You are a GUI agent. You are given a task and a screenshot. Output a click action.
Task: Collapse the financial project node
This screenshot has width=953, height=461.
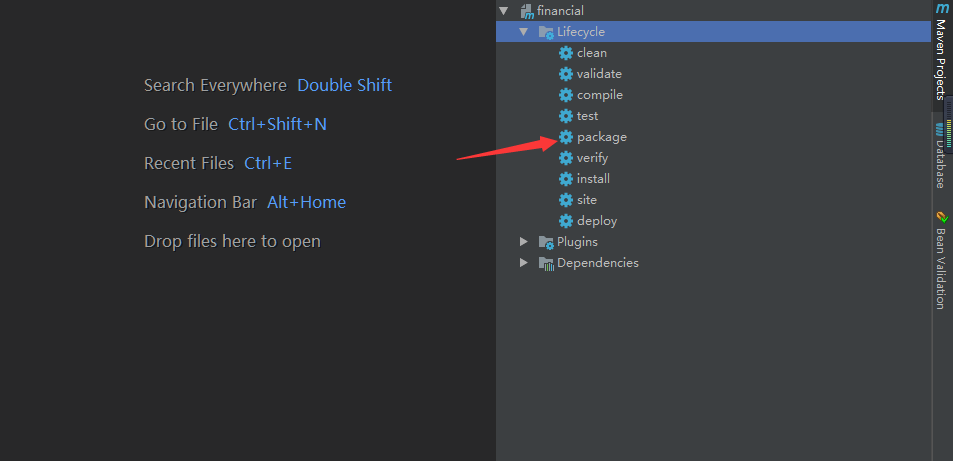click(503, 11)
